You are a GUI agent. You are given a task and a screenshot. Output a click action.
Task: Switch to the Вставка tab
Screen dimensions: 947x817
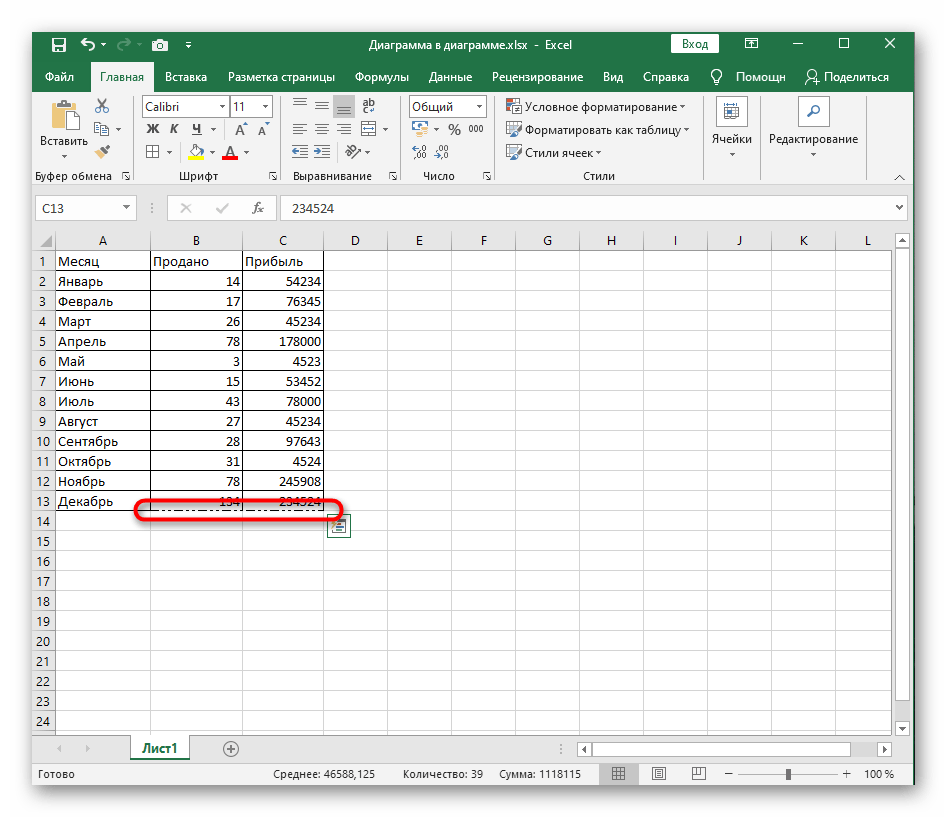pos(186,77)
